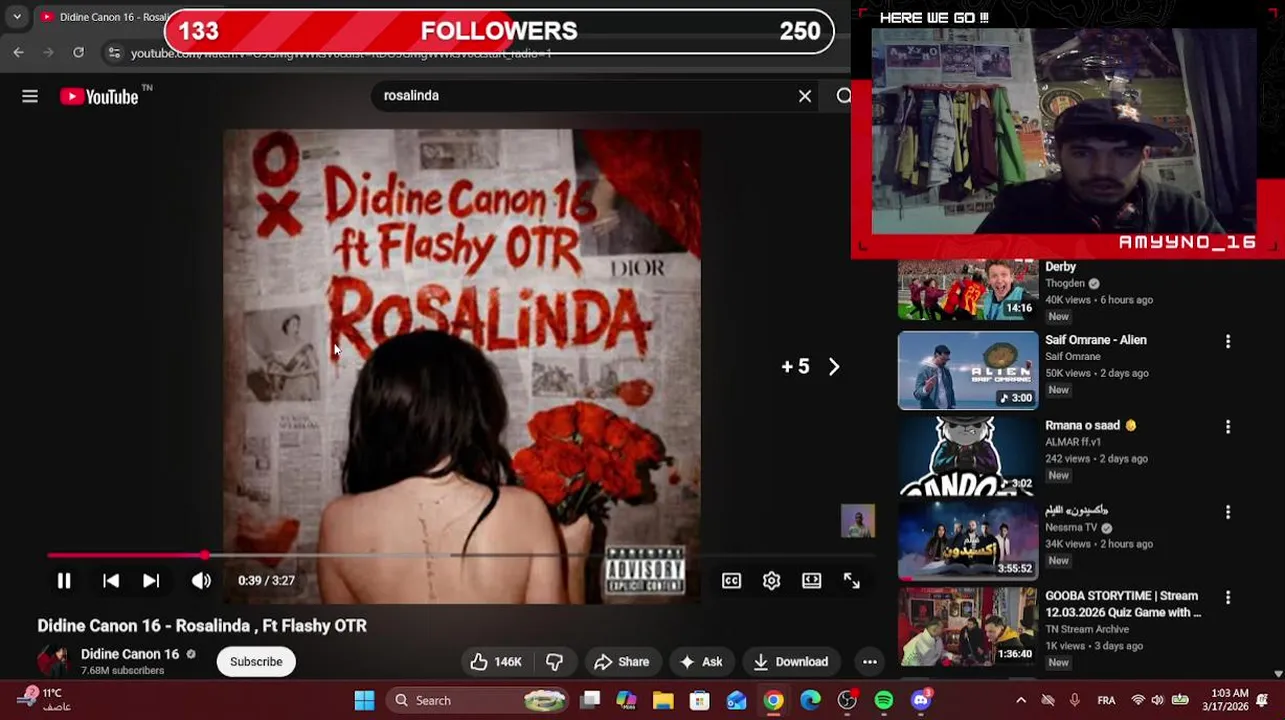View site information icon in address bar
The image size is (1285, 720).
coord(114,53)
